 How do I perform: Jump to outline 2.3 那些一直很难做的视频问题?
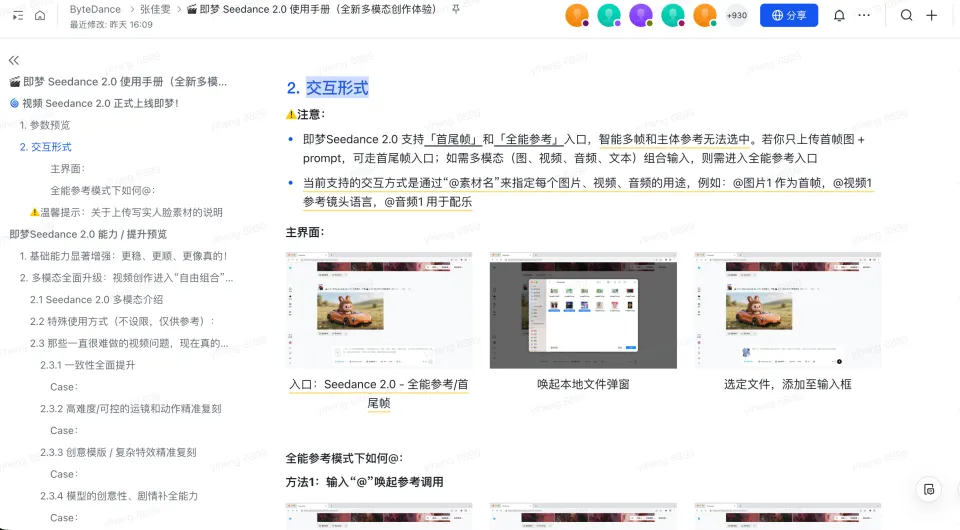[x=129, y=343]
